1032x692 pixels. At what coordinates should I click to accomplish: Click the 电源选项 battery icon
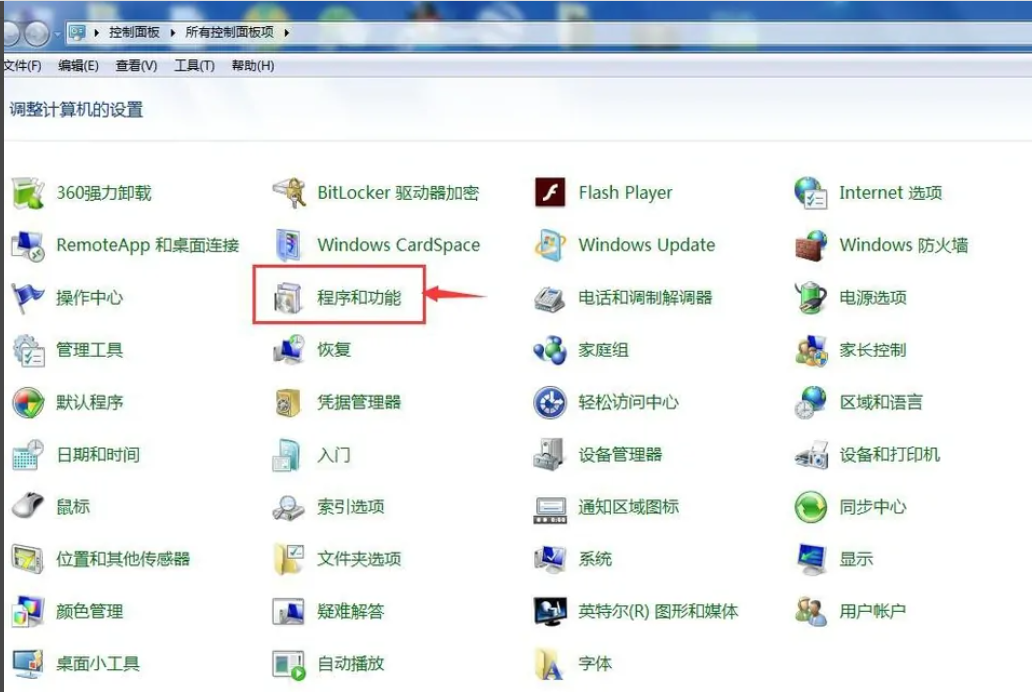tap(810, 298)
